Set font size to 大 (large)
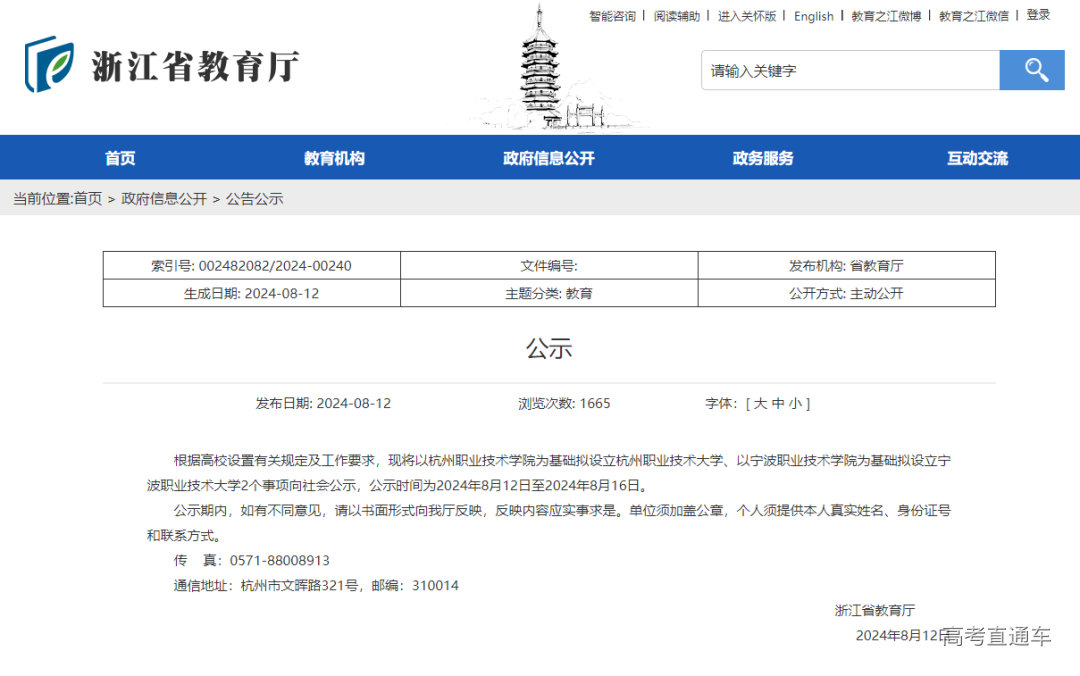Viewport: 1080px width, 676px height. coord(762,403)
